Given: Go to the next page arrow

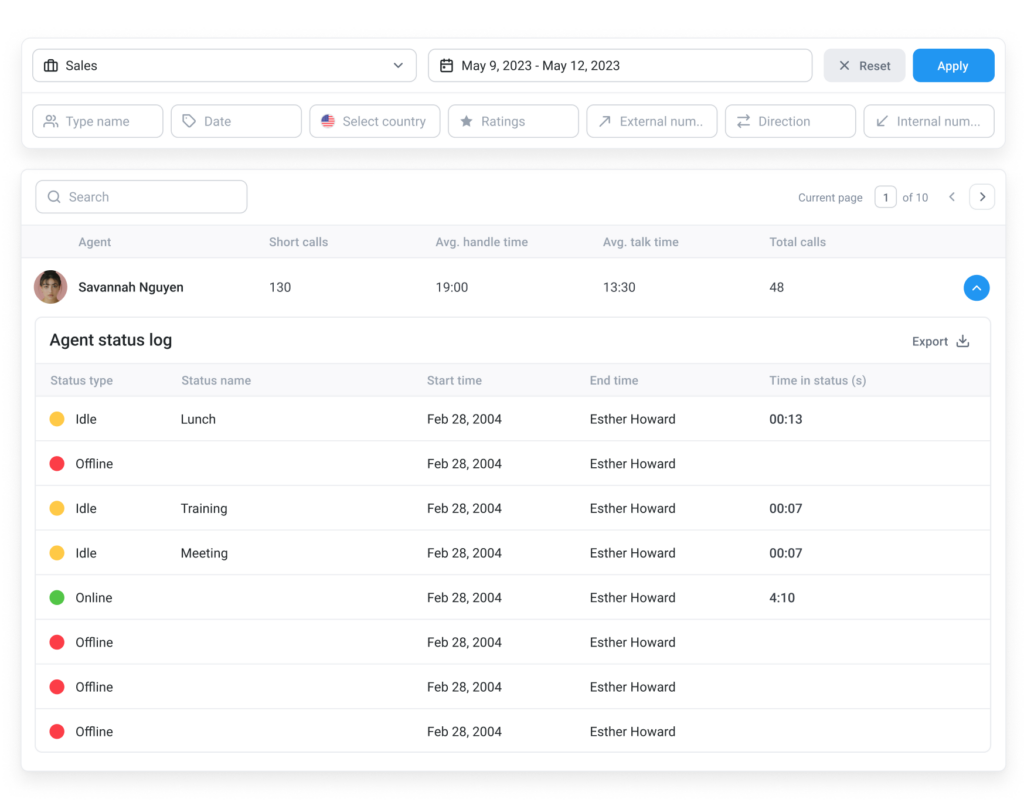Looking at the screenshot, I should click(982, 197).
